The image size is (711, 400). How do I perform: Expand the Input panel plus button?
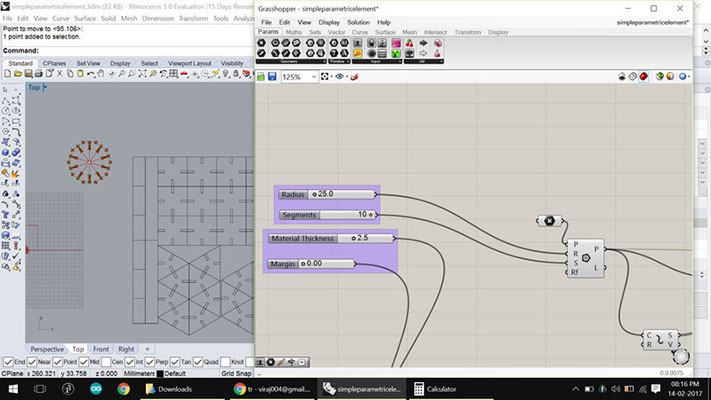point(400,61)
